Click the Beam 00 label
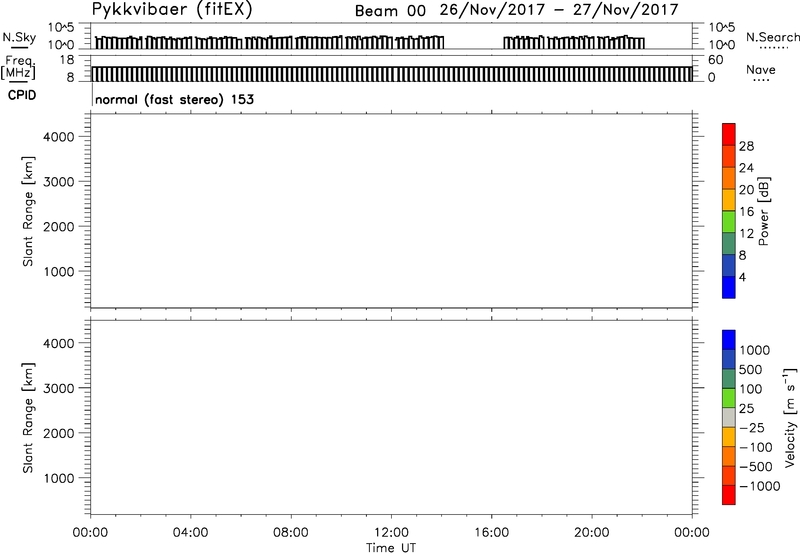The height and width of the screenshot is (554, 800). pyautogui.click(x=390, y=11)
